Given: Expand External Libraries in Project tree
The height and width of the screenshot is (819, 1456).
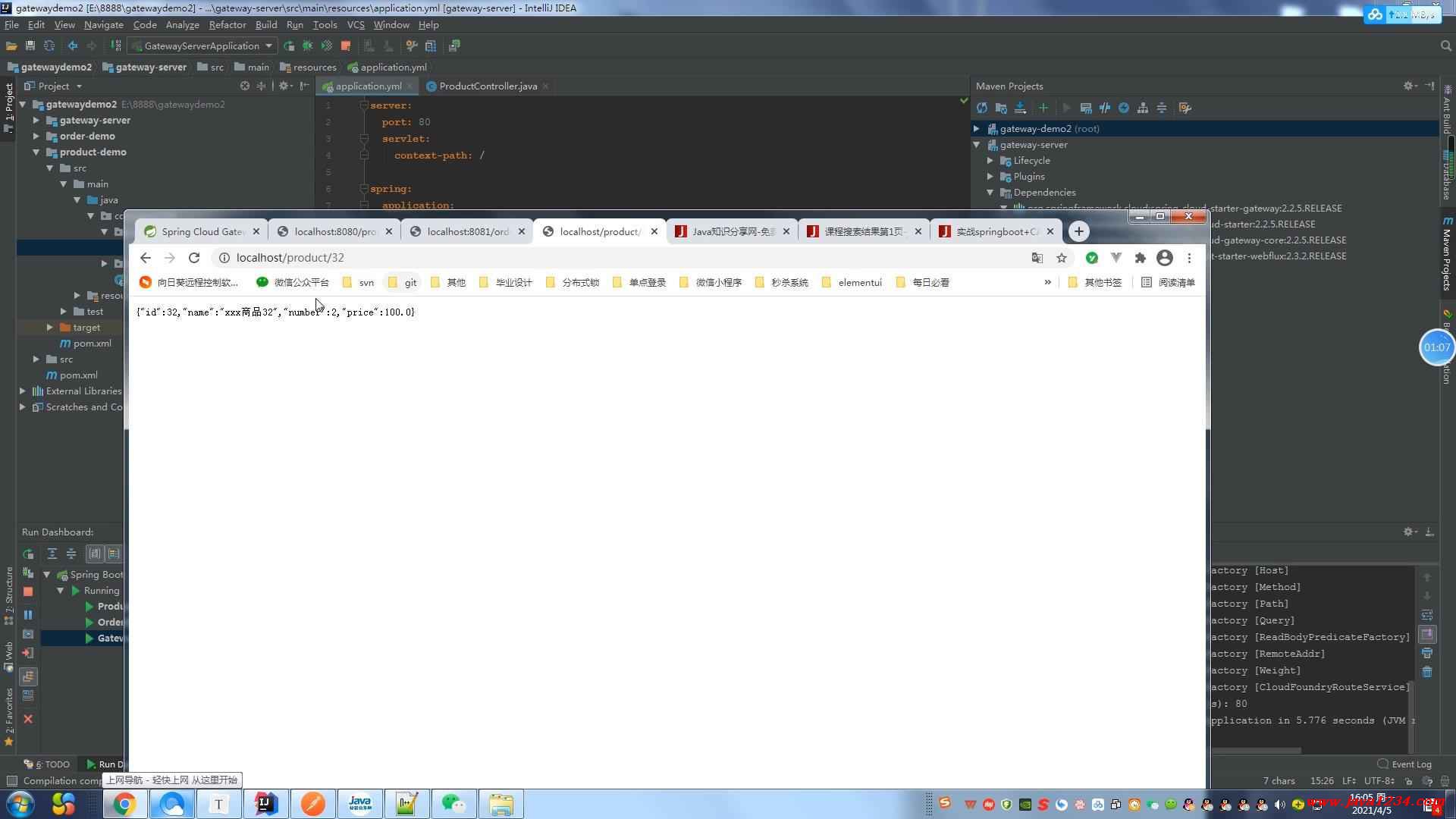Looking at the screenshot, I should [x=22, y=391].
